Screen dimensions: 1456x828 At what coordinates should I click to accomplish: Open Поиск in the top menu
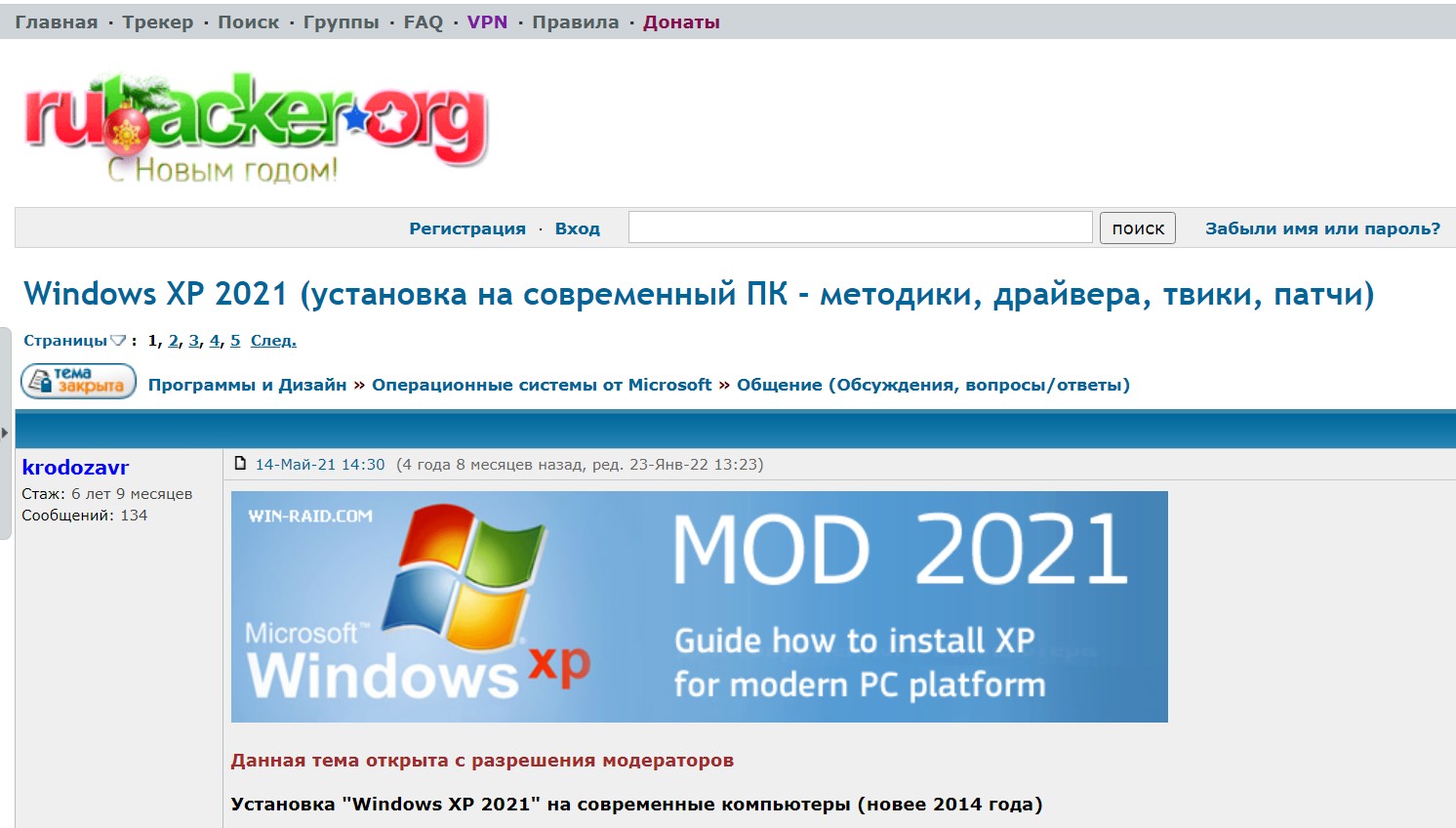(248, 22)
